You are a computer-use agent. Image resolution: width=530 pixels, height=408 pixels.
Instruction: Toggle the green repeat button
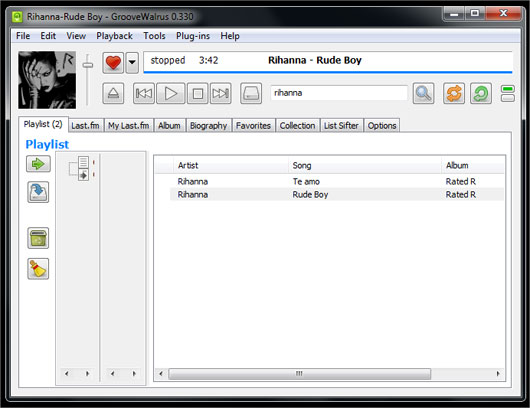[x=481, y=93]
